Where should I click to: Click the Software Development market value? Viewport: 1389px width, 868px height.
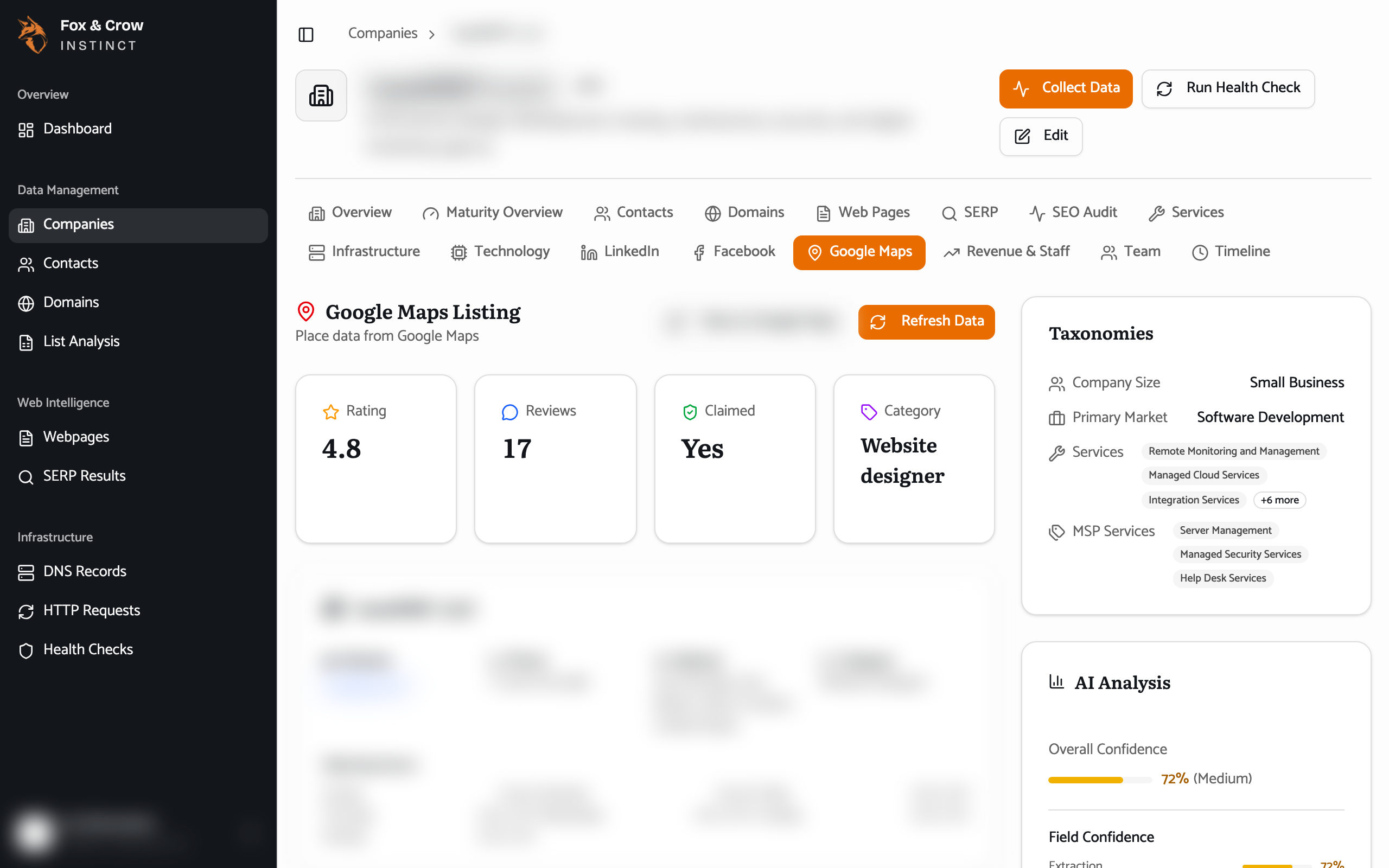1270,417
